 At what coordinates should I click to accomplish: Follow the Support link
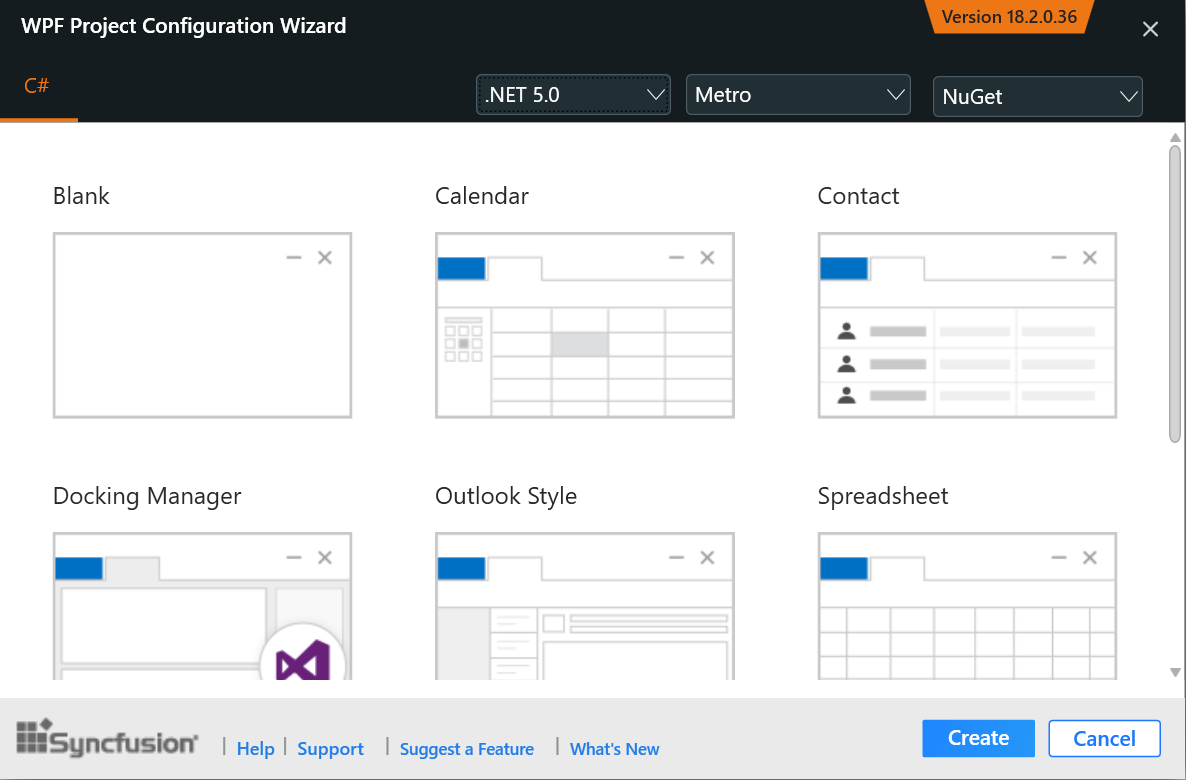[330, 749]
